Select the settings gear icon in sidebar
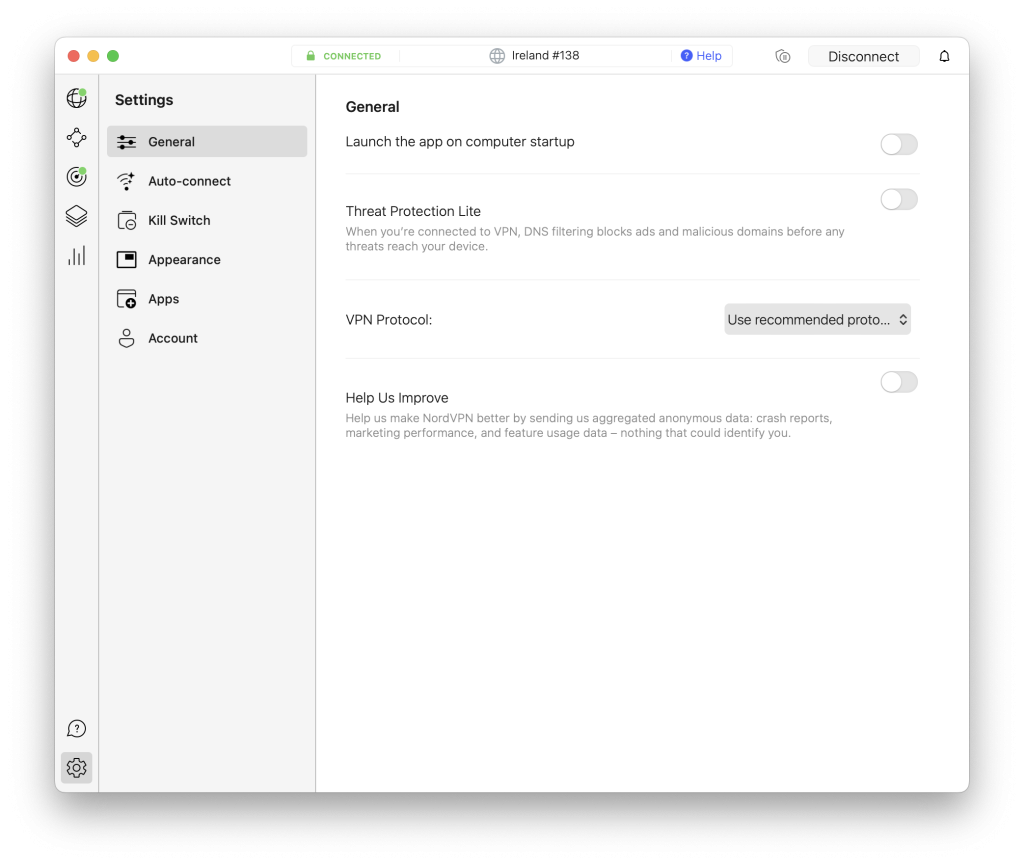Viewport: 1024px width, 865px height. (x=76, y=767)
